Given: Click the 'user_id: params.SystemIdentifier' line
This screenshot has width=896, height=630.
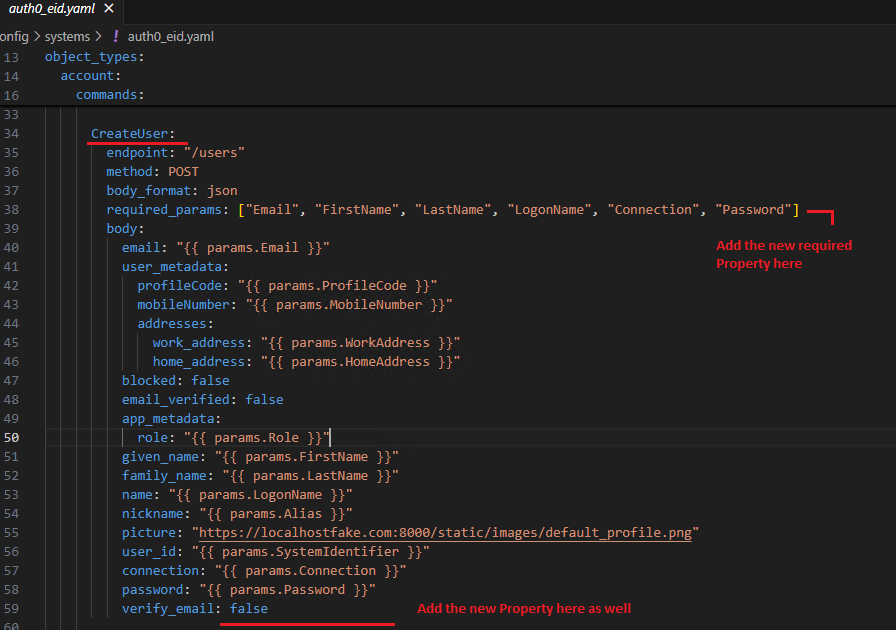Looking at the screenshot, I should point(275,551).
